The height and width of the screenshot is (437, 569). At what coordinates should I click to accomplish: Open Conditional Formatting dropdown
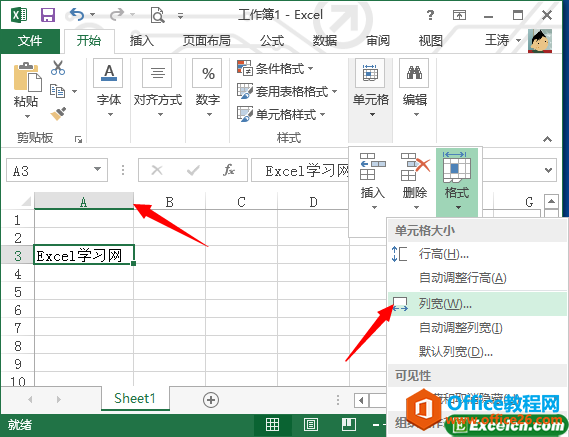[x=275, y=68]
